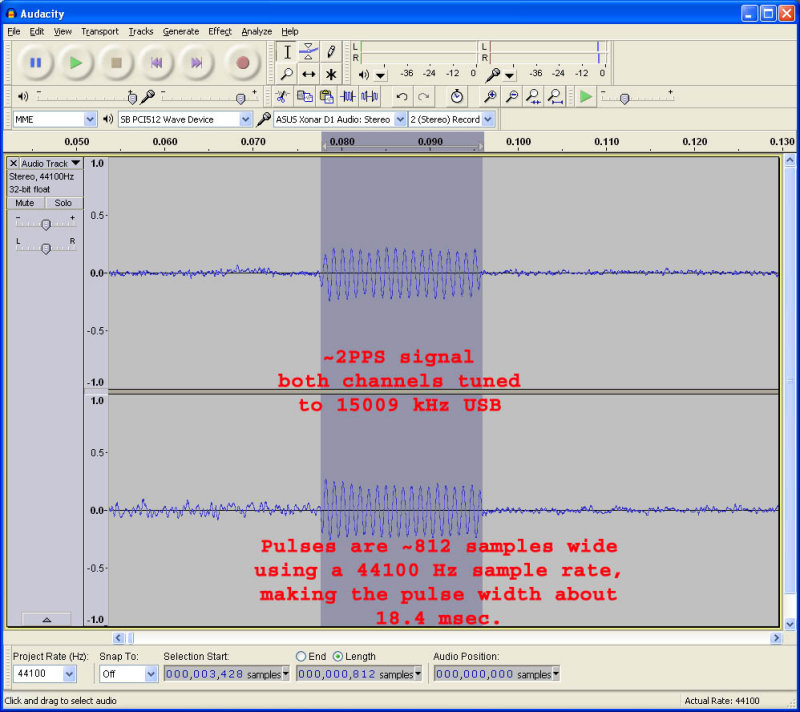Open Audio Position units dropdown
This screenshot has height=712, width=800.
(x=556, y=674)
